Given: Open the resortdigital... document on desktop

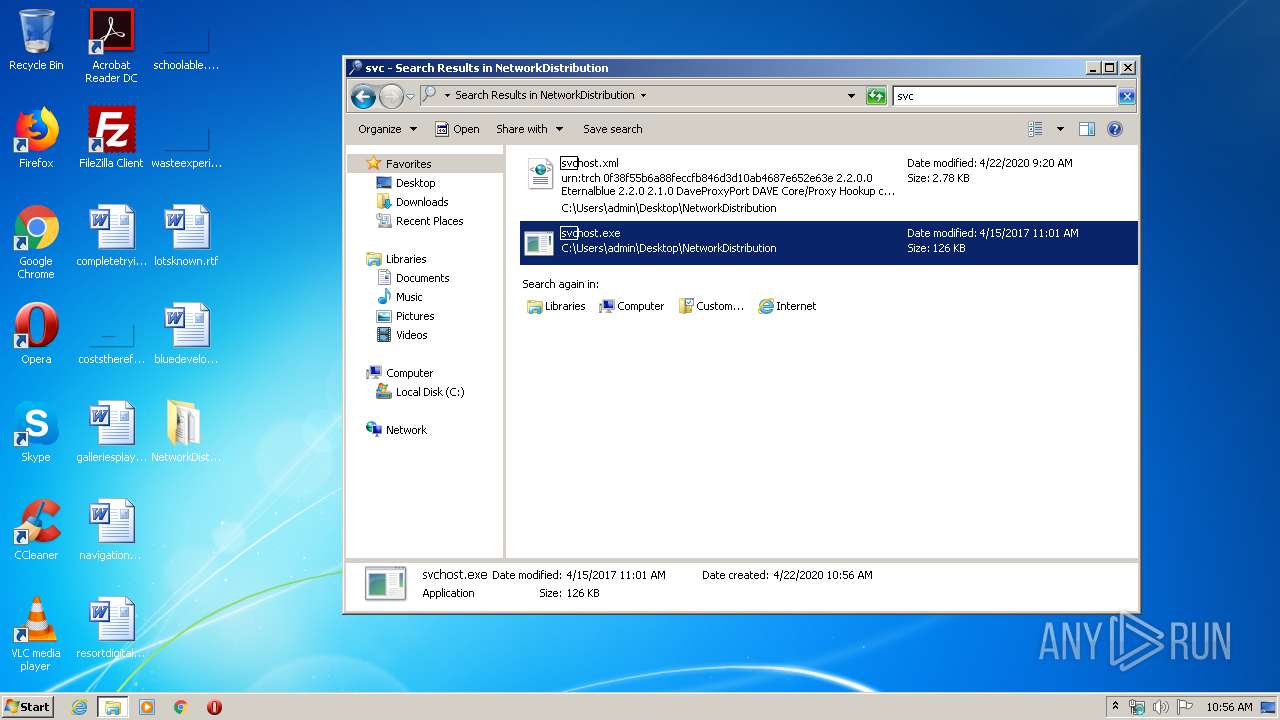Looking at the screenshot, I should tap(111, 628).
